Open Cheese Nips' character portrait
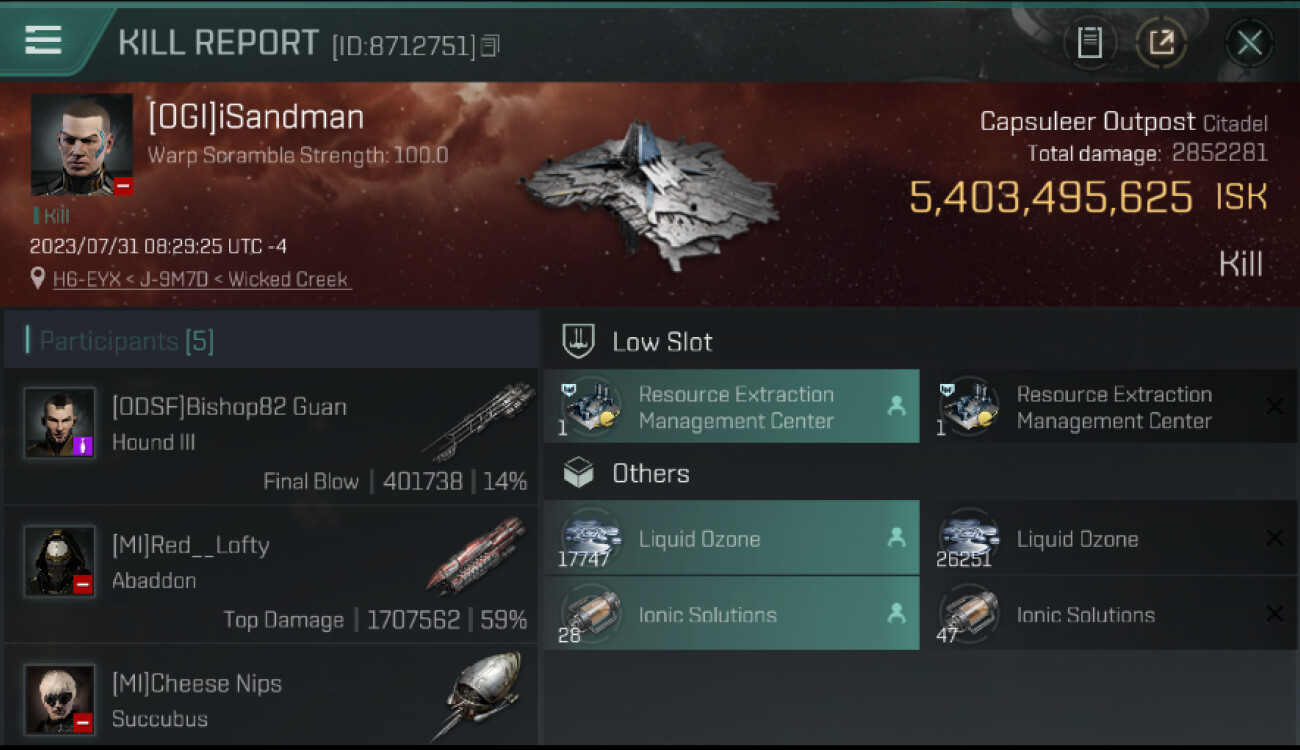Screen dimensions: 1300x750 pyautogui.click(x=59, y=699)
